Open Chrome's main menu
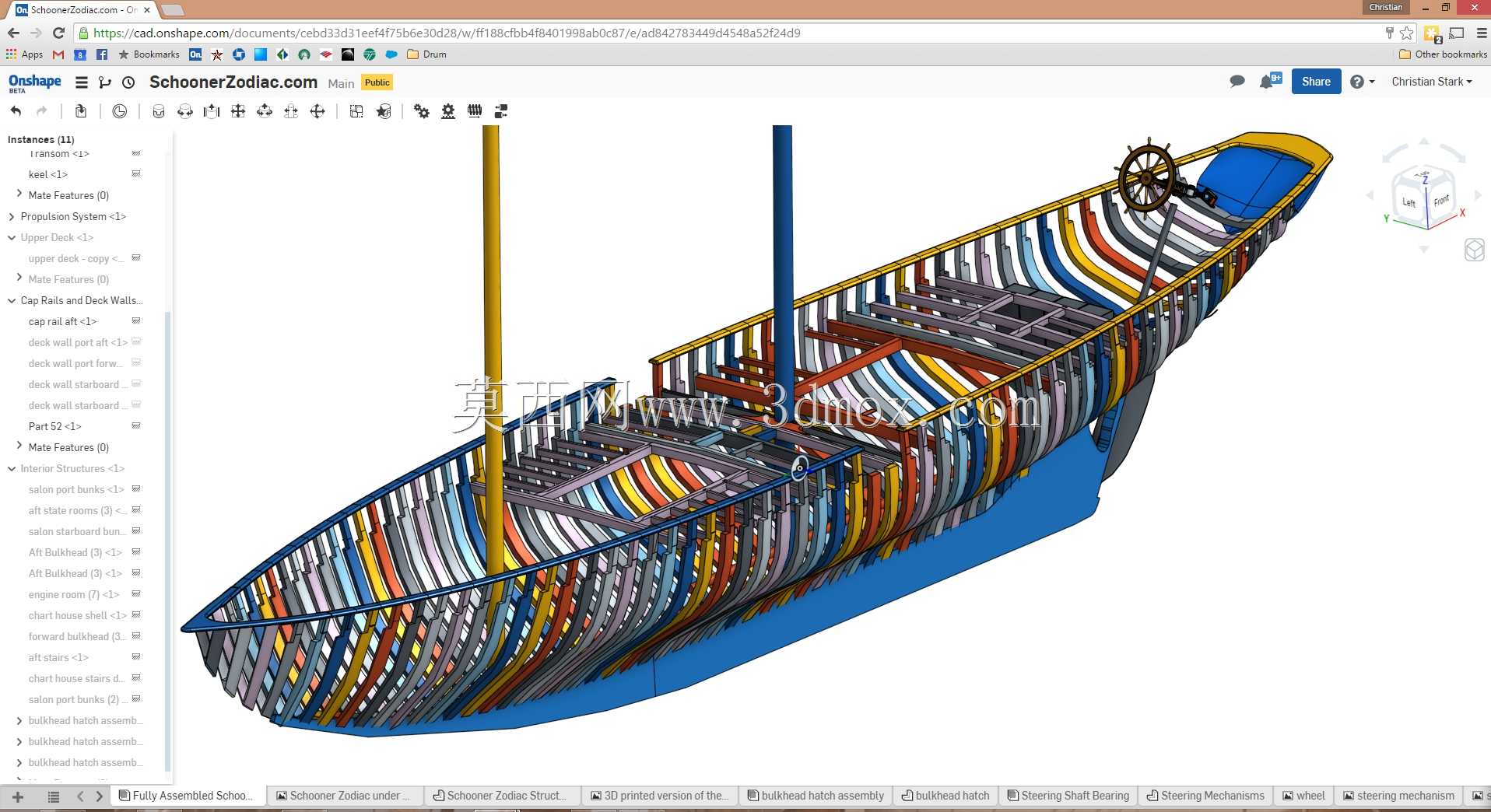 [x=1482, y=33]
